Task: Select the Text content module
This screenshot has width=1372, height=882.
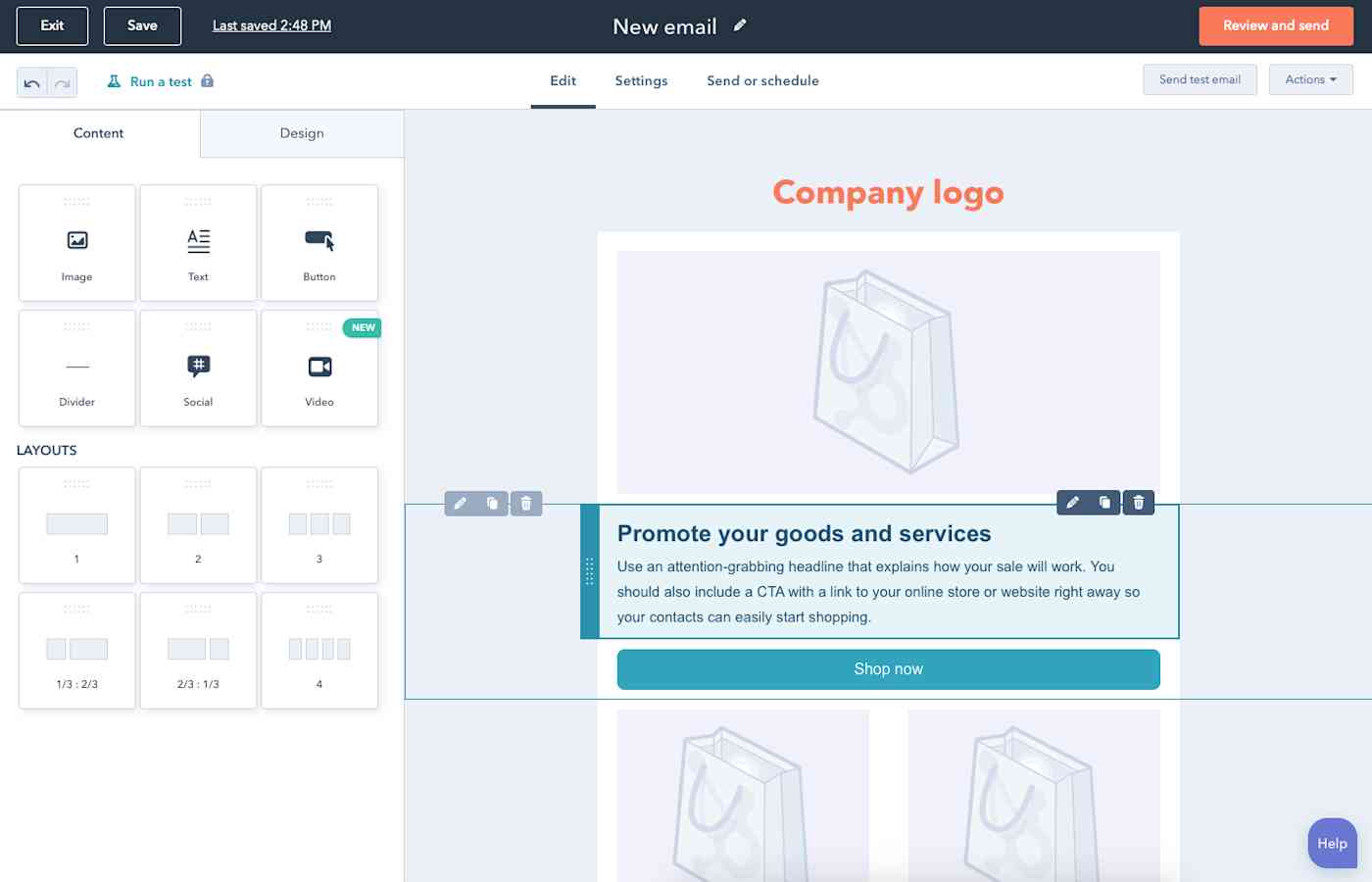Action: [x=198, y=243]
